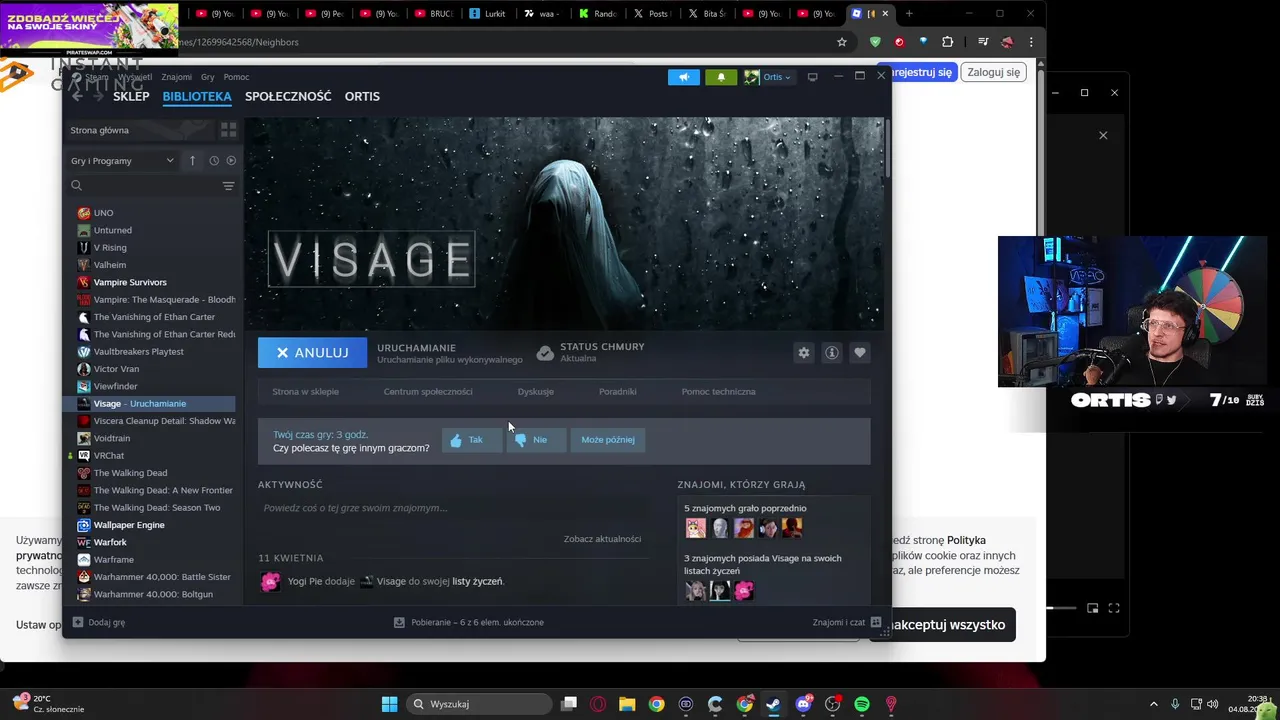Switch Steam to Big Picture mode
Screen dimensions: 1280x720
(812, 77)
